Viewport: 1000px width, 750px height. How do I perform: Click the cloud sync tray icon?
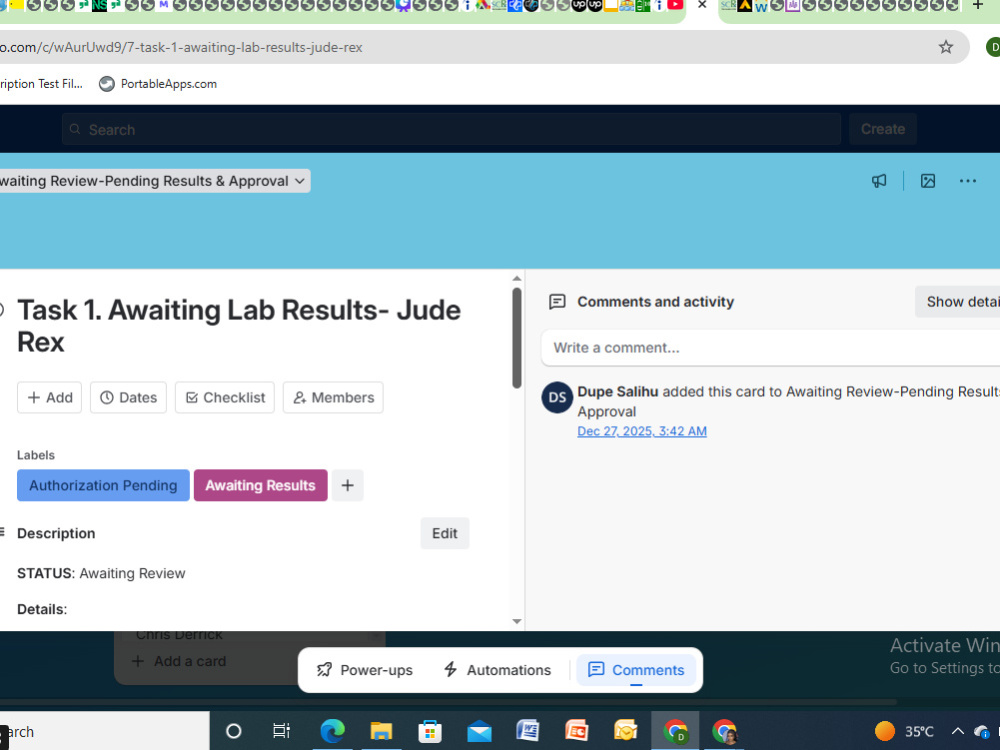pos(981,731)
